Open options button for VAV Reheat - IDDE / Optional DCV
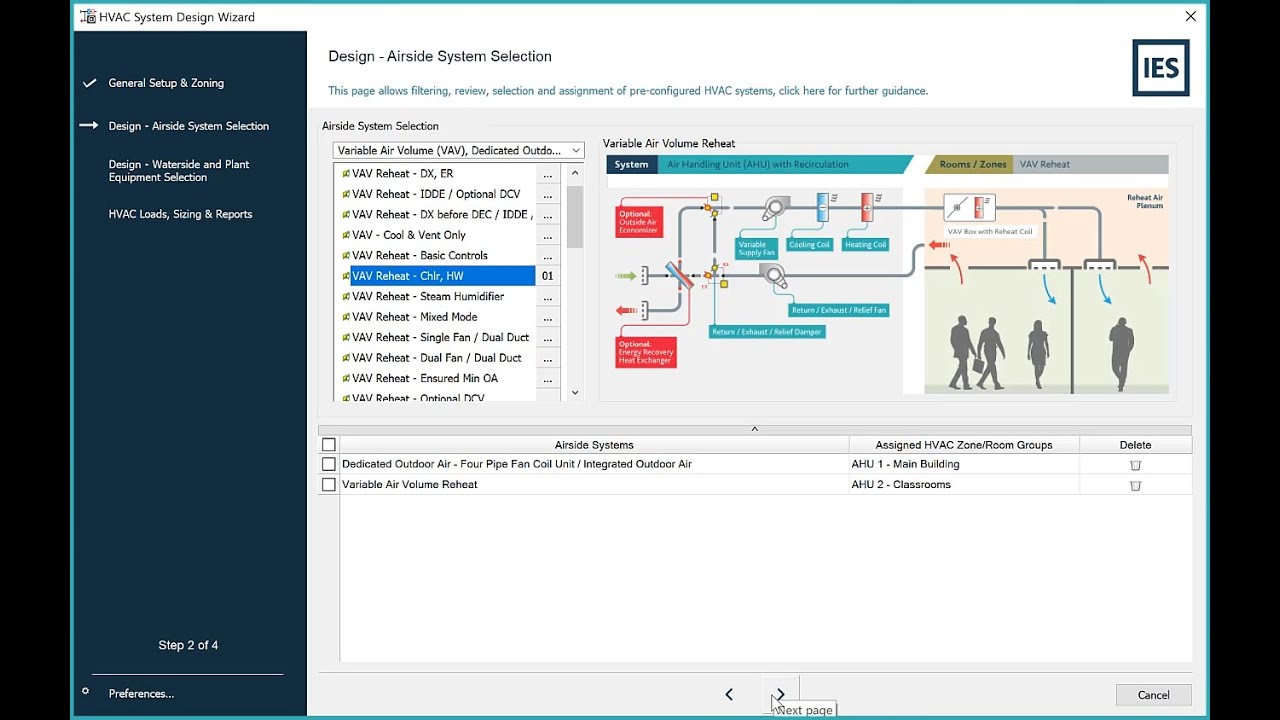1280x720 pixels. pos(547,194)
